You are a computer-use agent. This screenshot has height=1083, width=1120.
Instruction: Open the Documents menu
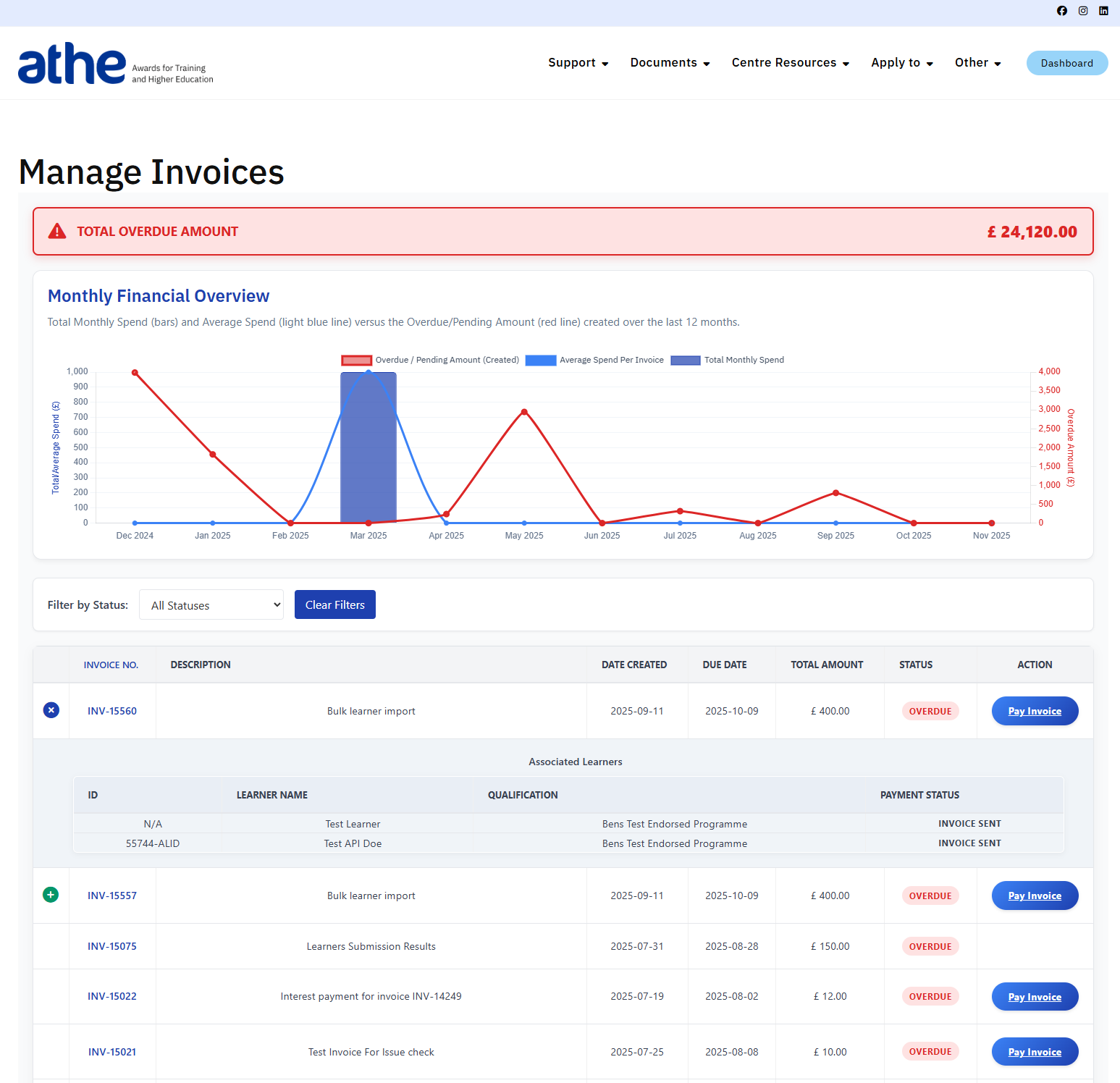point(670,63)
